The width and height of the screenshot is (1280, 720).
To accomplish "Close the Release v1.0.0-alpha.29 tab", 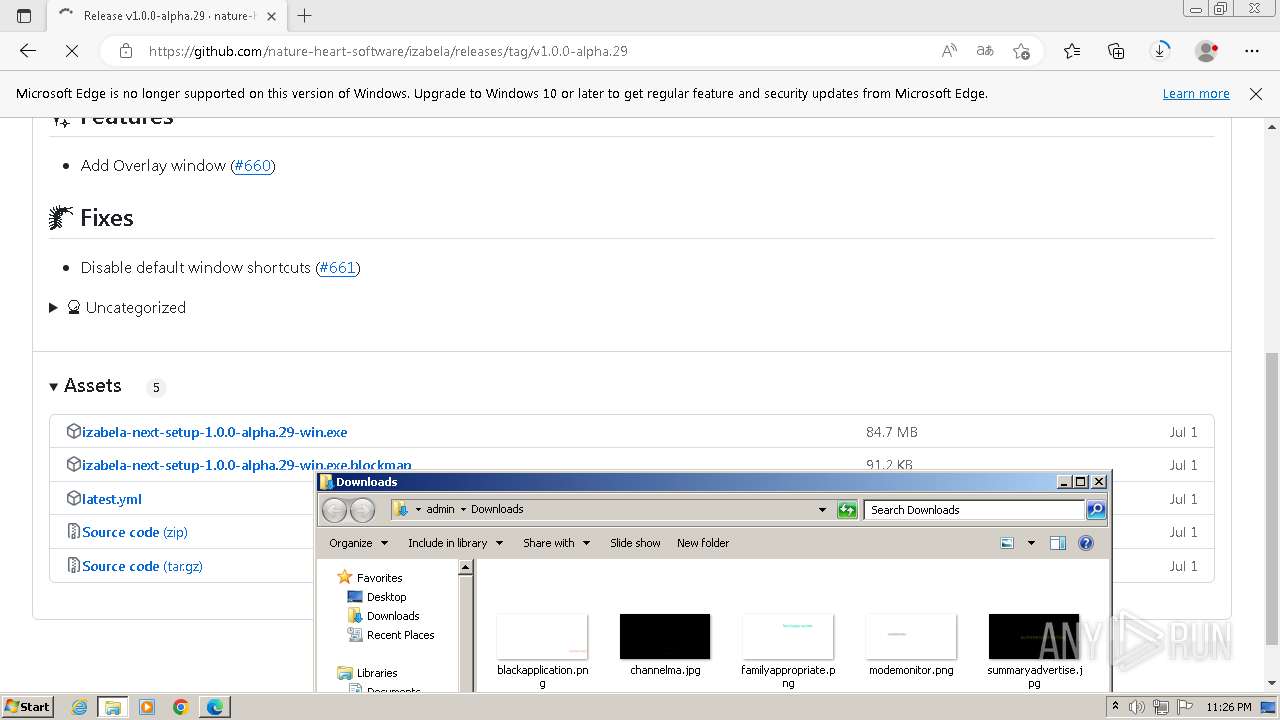I will pos(271,16).
